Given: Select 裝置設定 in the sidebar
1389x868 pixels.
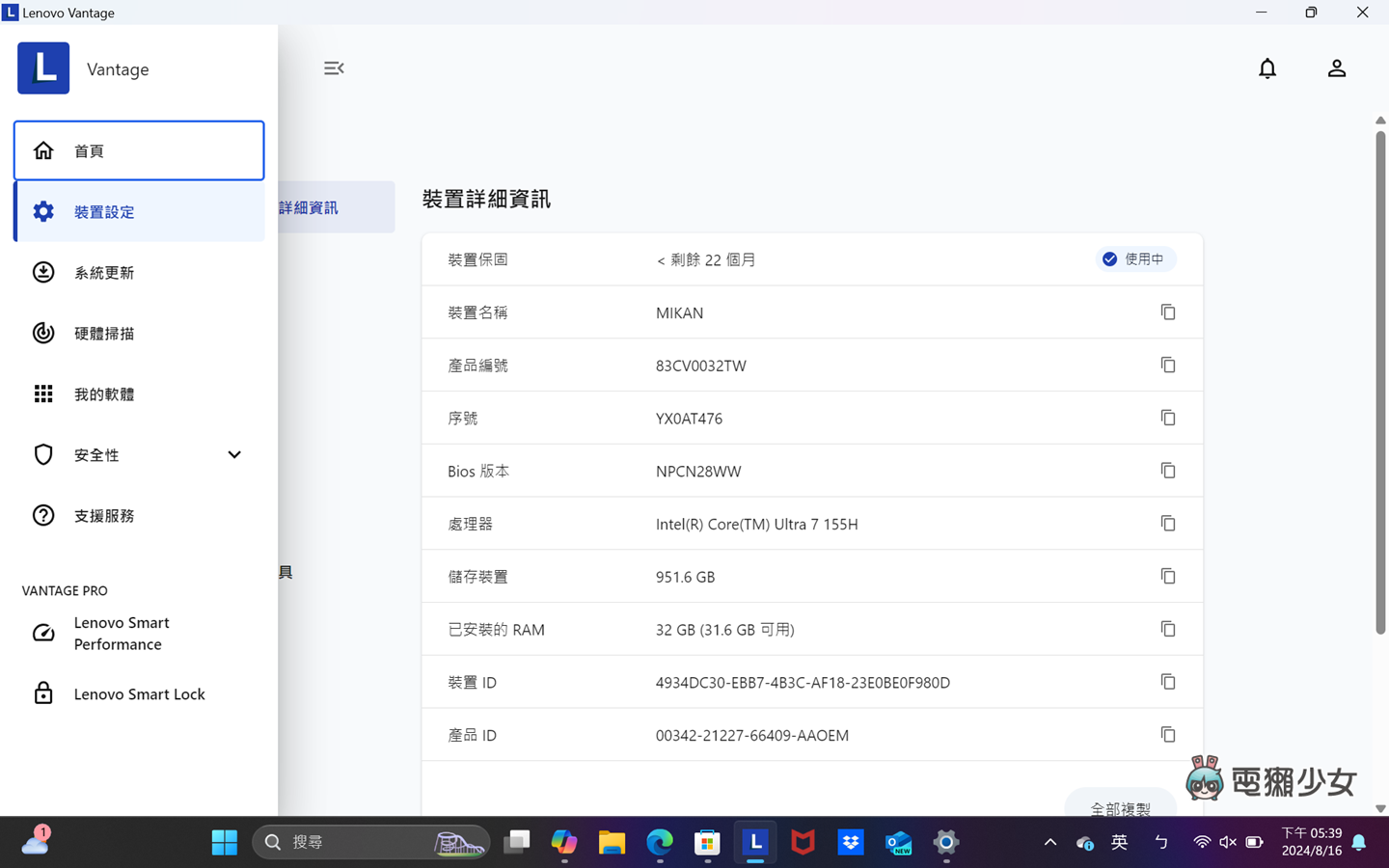Looking at the screenshot, I should [x=139, y=211].
